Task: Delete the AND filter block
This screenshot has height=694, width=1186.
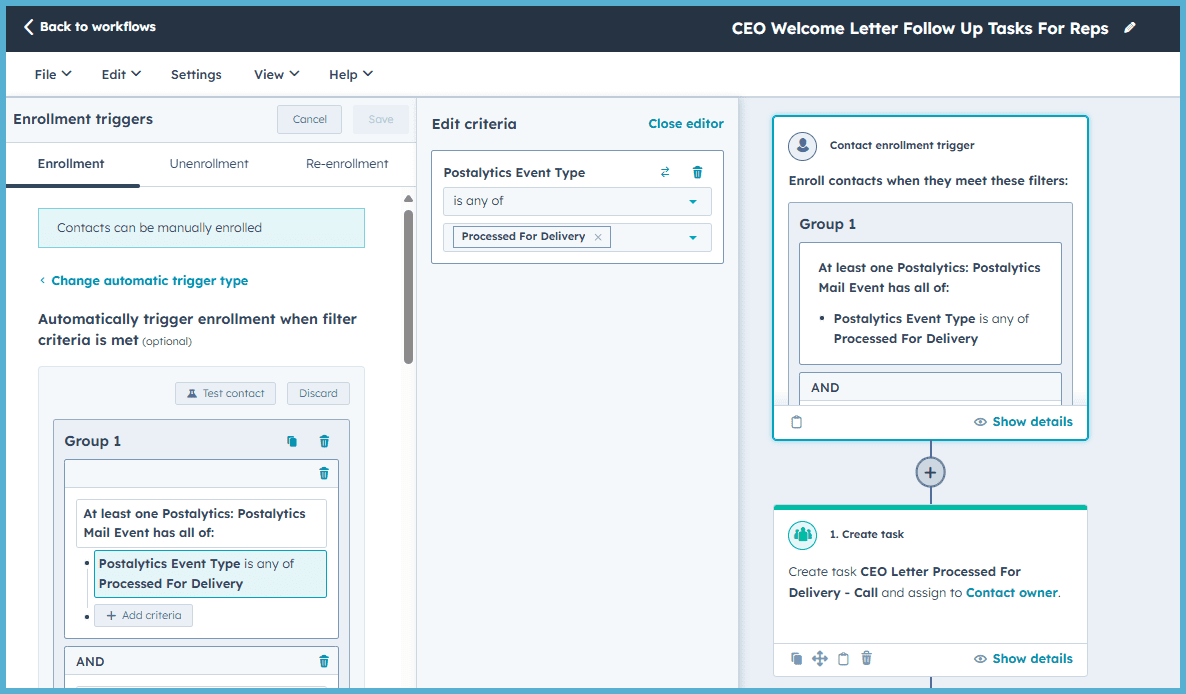Action: click(324, 661)
